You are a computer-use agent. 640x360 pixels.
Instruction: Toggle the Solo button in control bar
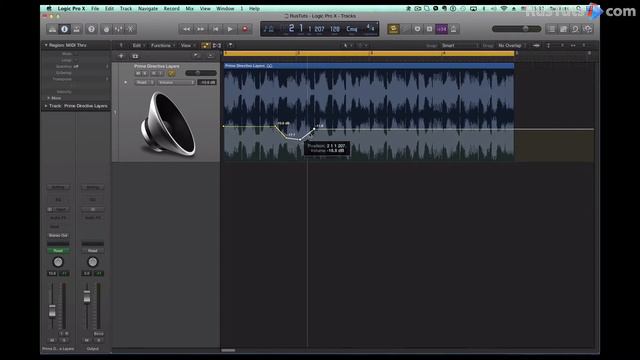[x=429, y=29]
